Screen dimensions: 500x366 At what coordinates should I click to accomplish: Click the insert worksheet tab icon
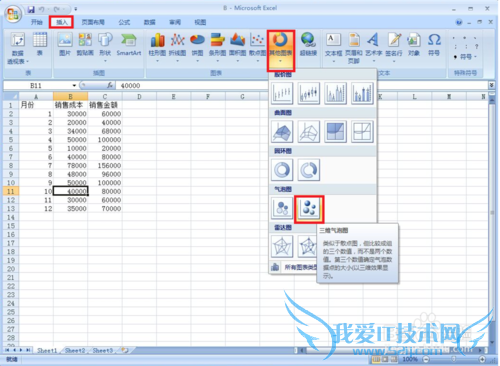tap(125, 350)
